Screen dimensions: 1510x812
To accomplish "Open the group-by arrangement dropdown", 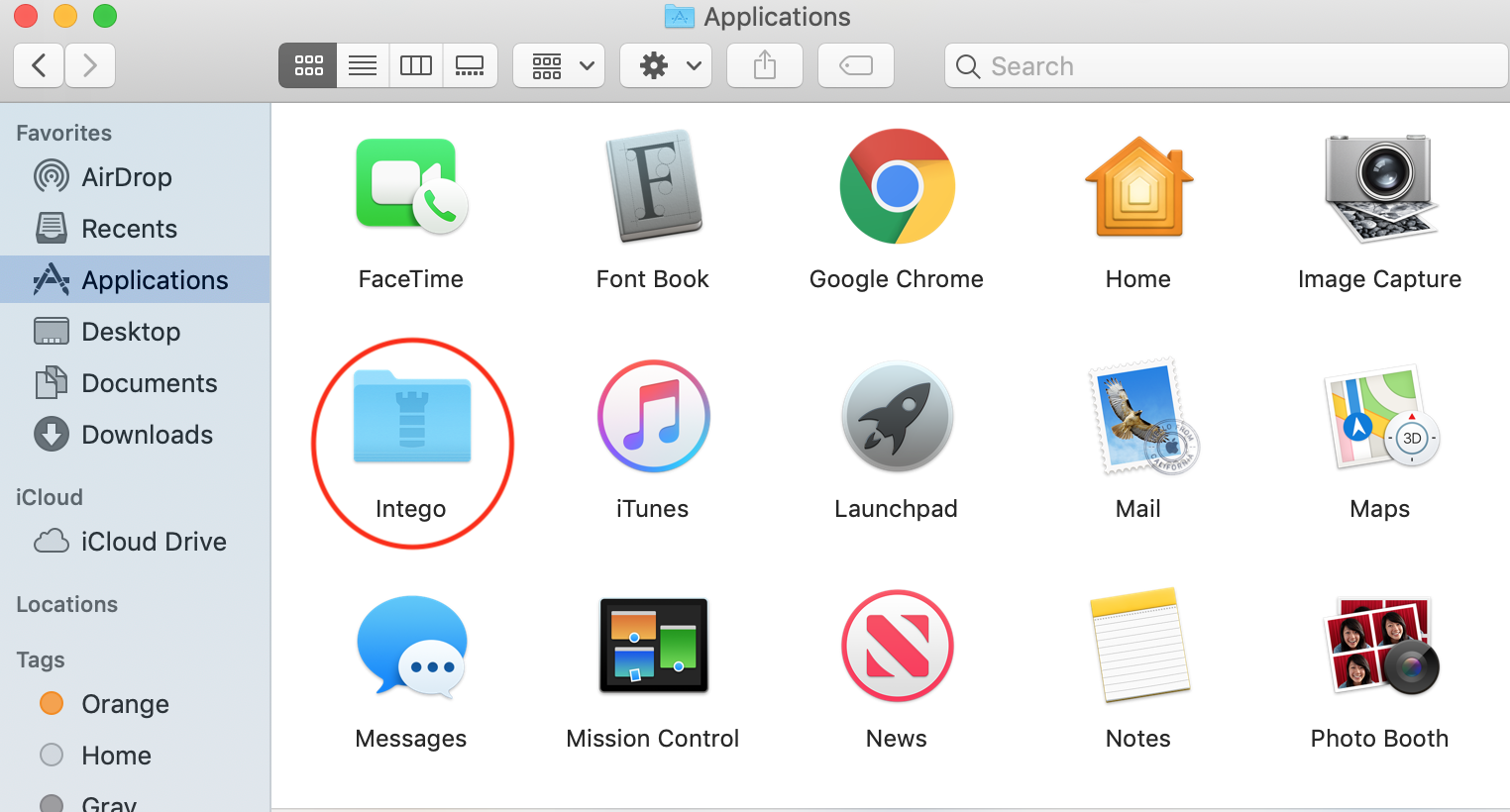I will (559, 65).
